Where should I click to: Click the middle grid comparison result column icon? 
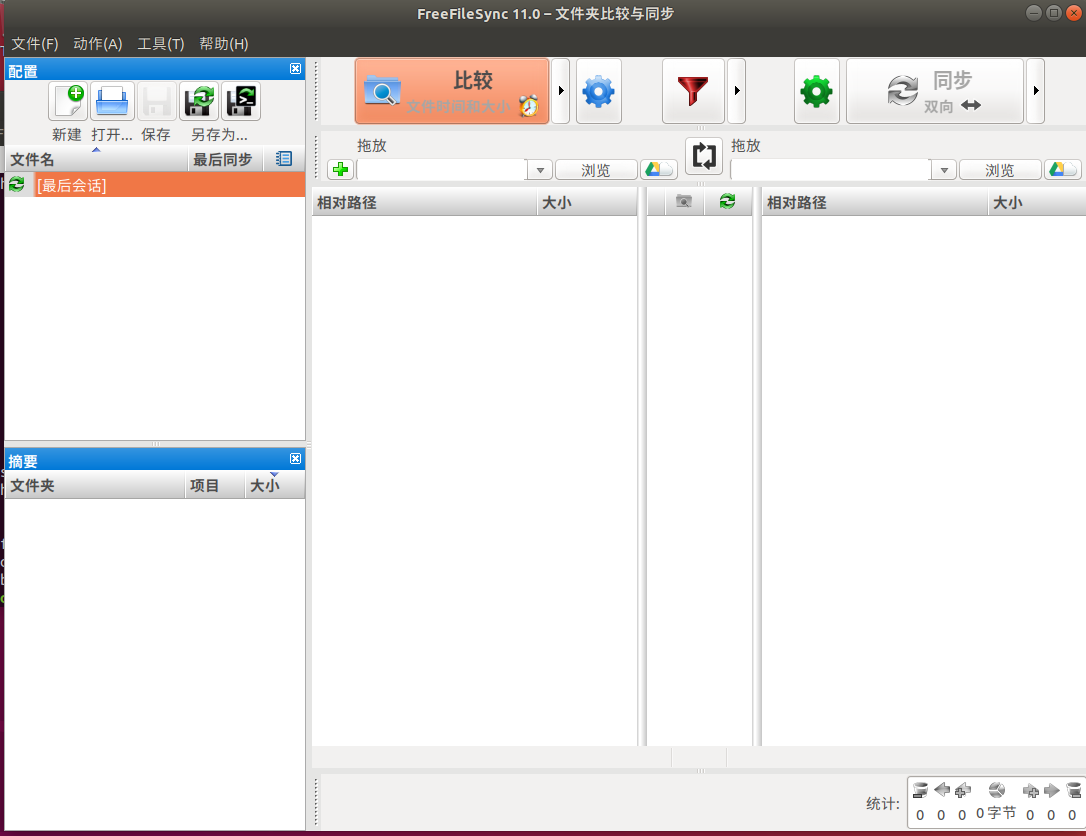[x=684, y=202]
